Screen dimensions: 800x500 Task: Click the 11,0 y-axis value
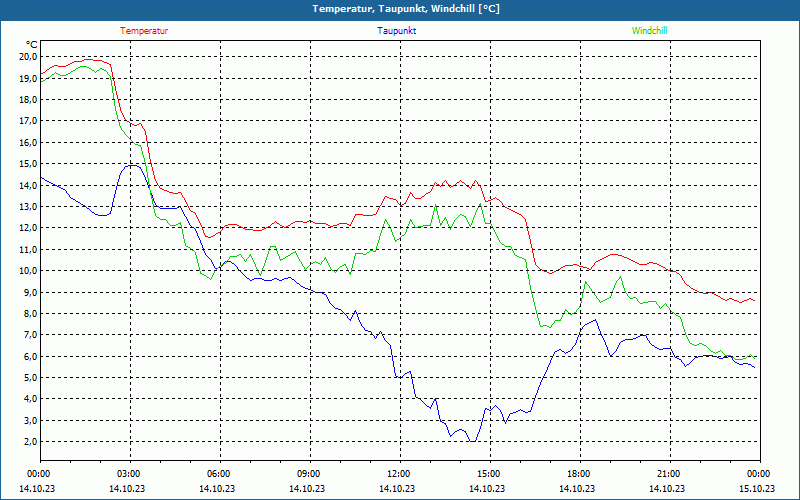(x=28, y=249)
